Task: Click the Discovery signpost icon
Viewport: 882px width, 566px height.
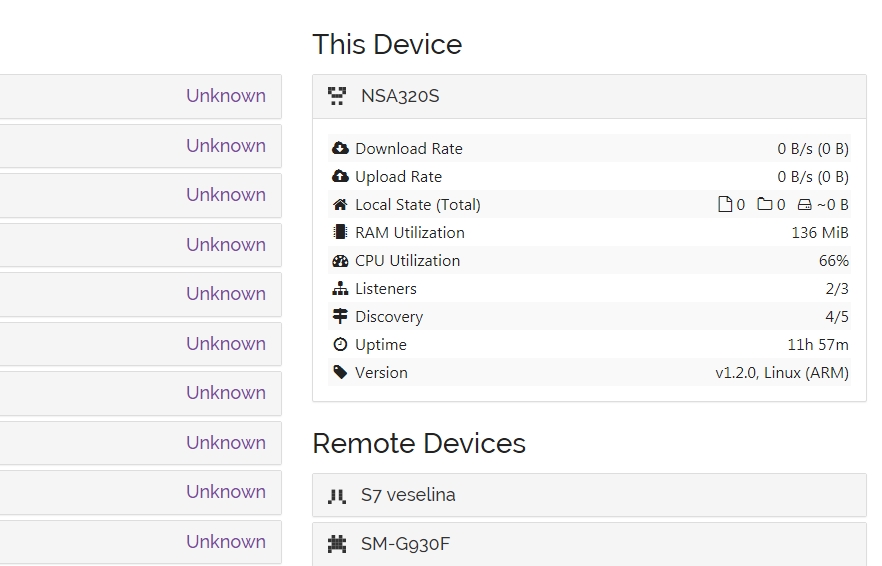Action: tap(340, 316)
